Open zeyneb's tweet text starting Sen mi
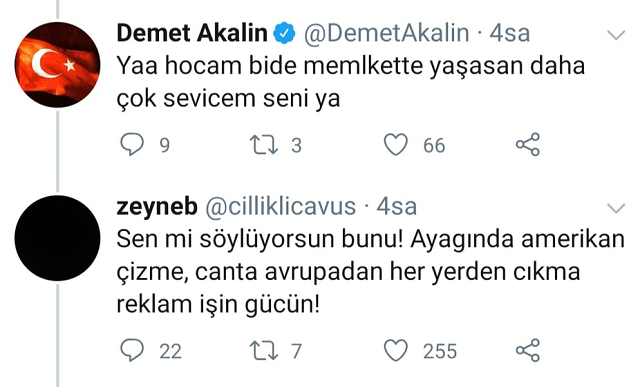 tap(371, 272)
